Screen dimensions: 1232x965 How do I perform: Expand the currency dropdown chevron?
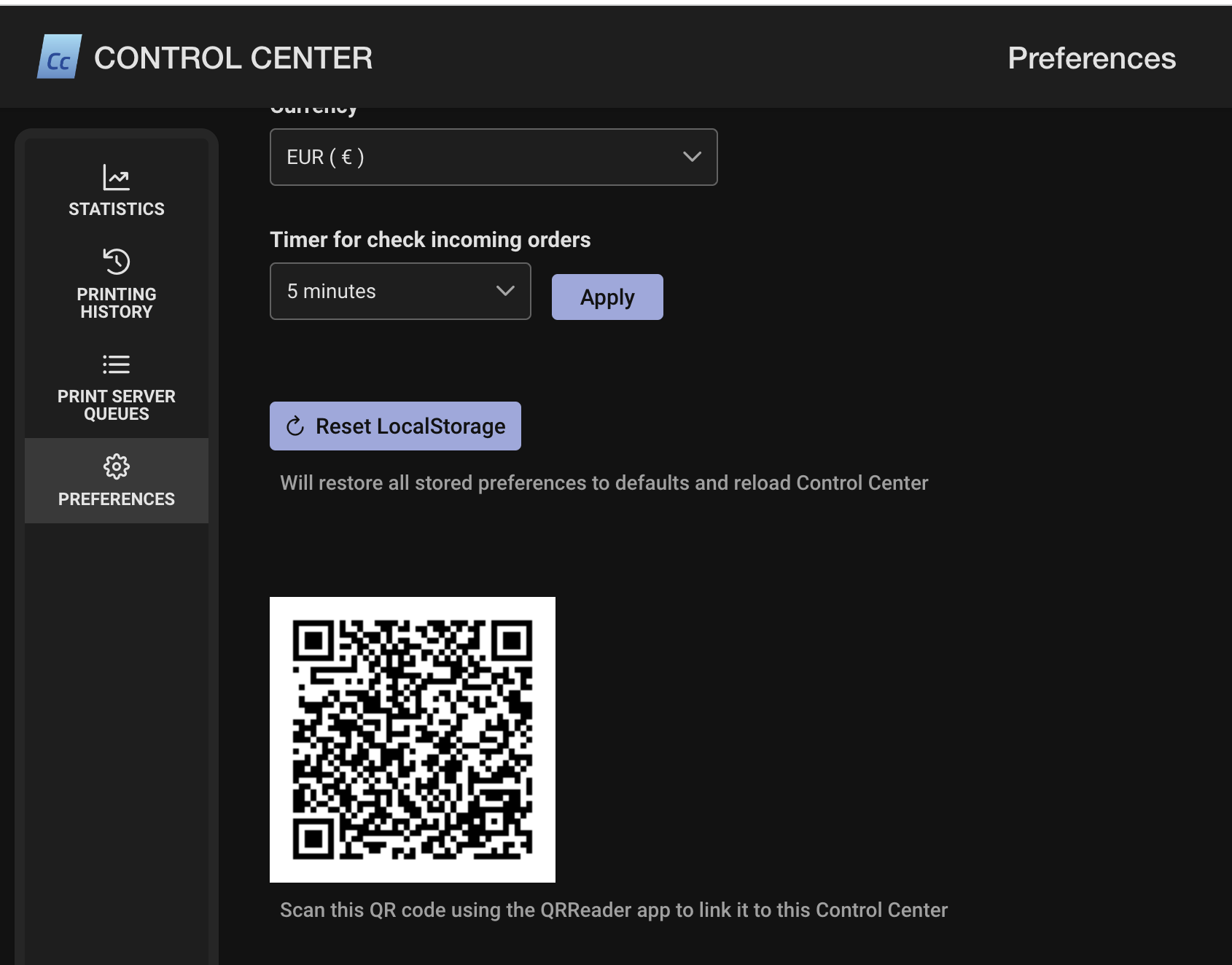click(x=692, y=157)
